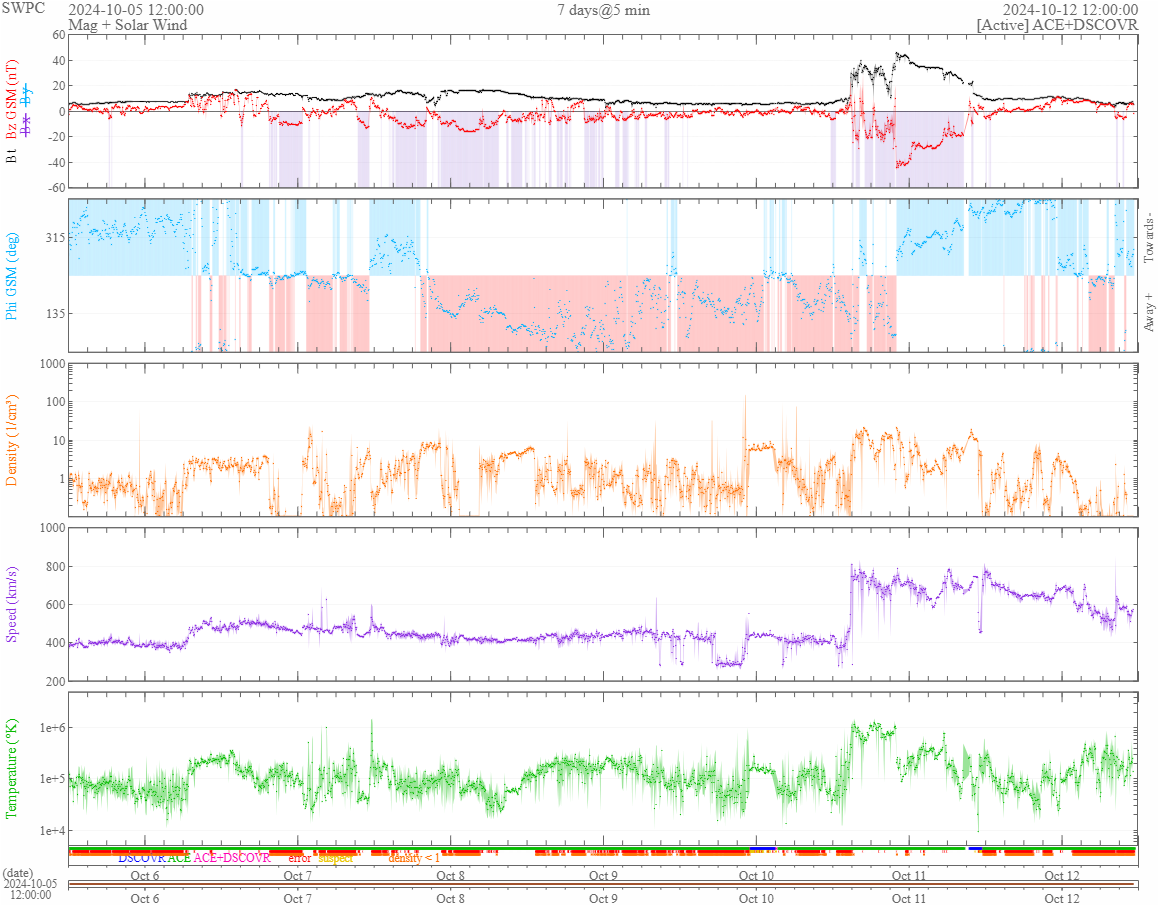Open the '7 days@5 min' time span selector
The height and width of the screenshot is (905, 1158).
point(603,10)
